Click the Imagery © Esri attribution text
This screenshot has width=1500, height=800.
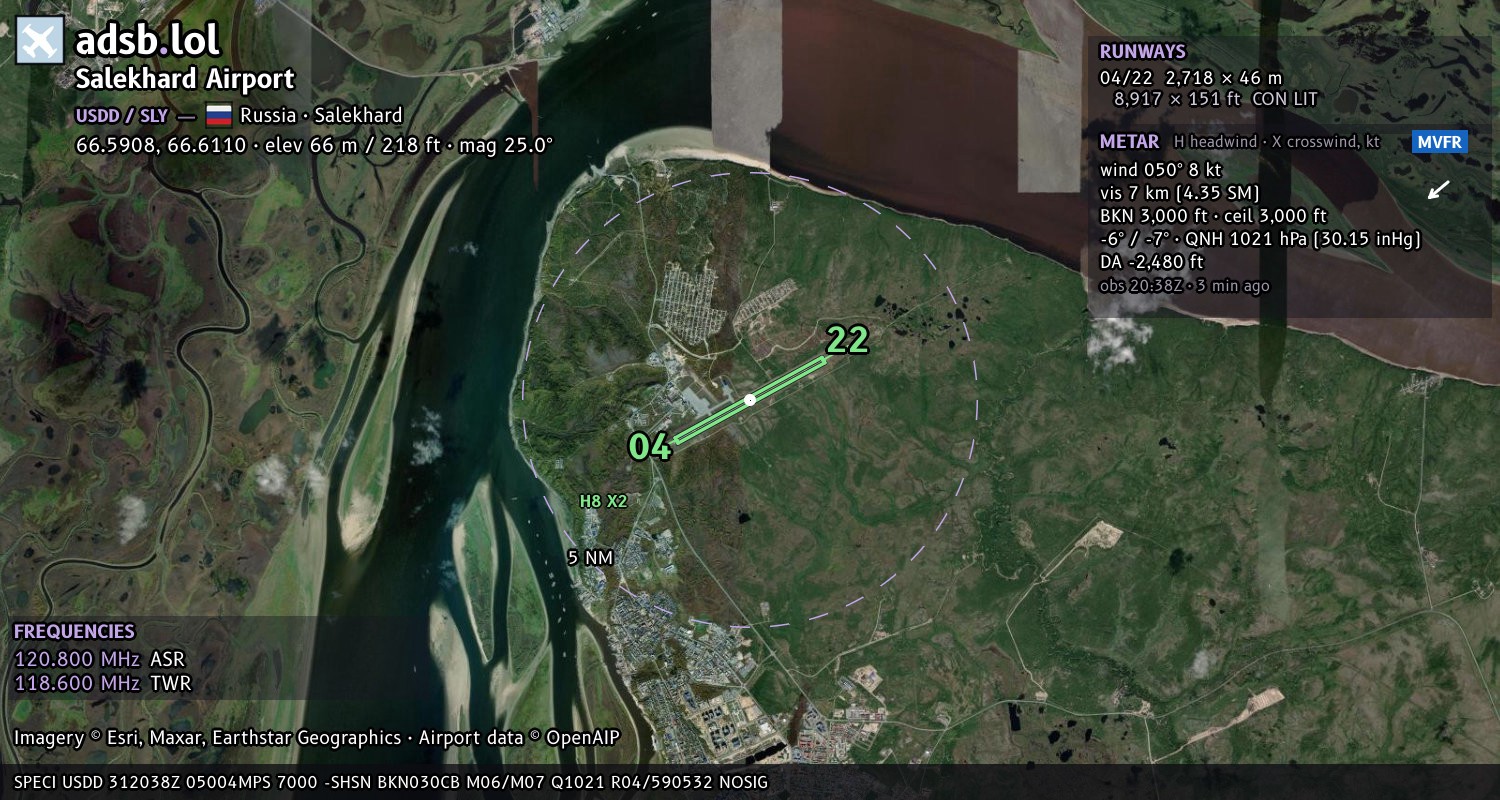tap(317, 738)
